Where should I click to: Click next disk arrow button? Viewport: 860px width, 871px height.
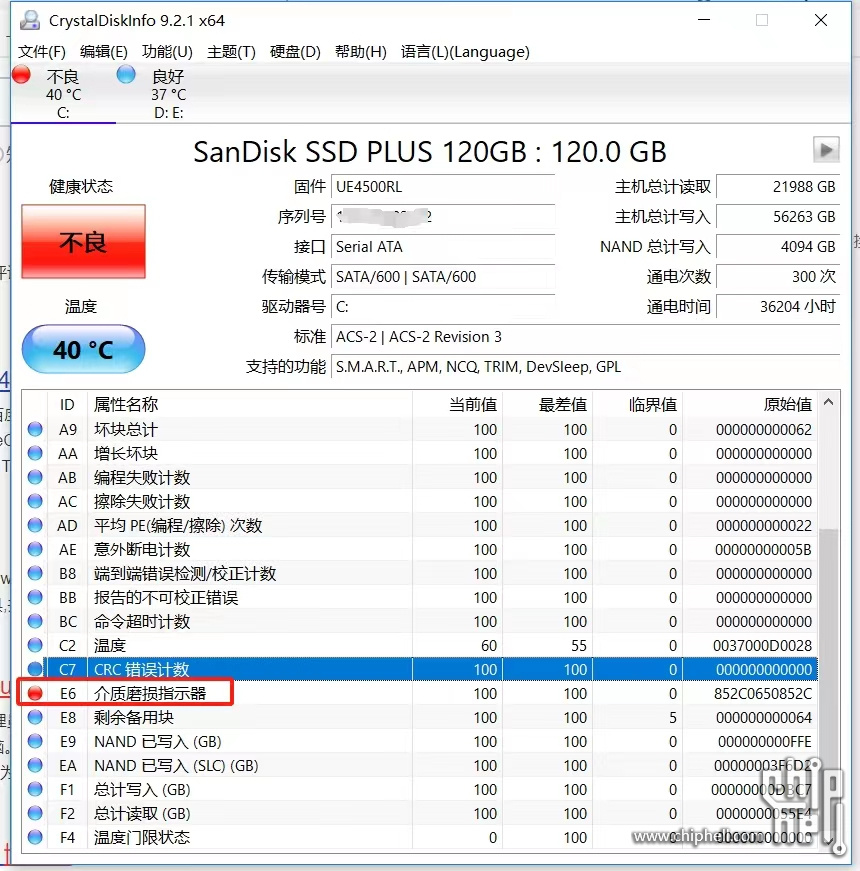click(825, 150)
